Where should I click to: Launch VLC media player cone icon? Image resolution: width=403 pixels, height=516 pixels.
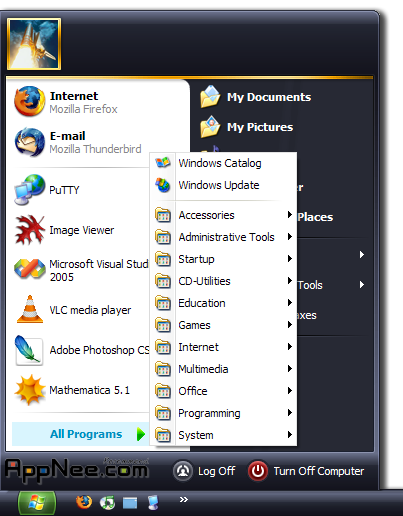tap(30, 309)
